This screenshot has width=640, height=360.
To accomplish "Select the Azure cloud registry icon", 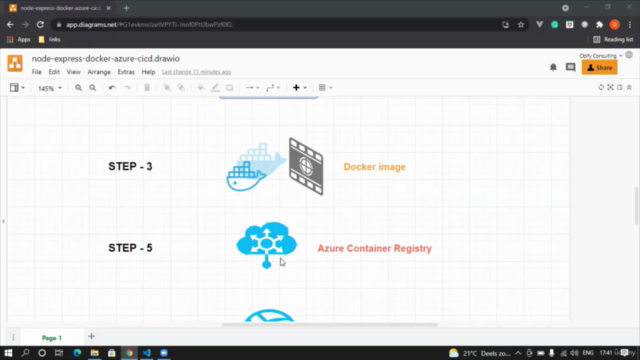I will 267,245.
